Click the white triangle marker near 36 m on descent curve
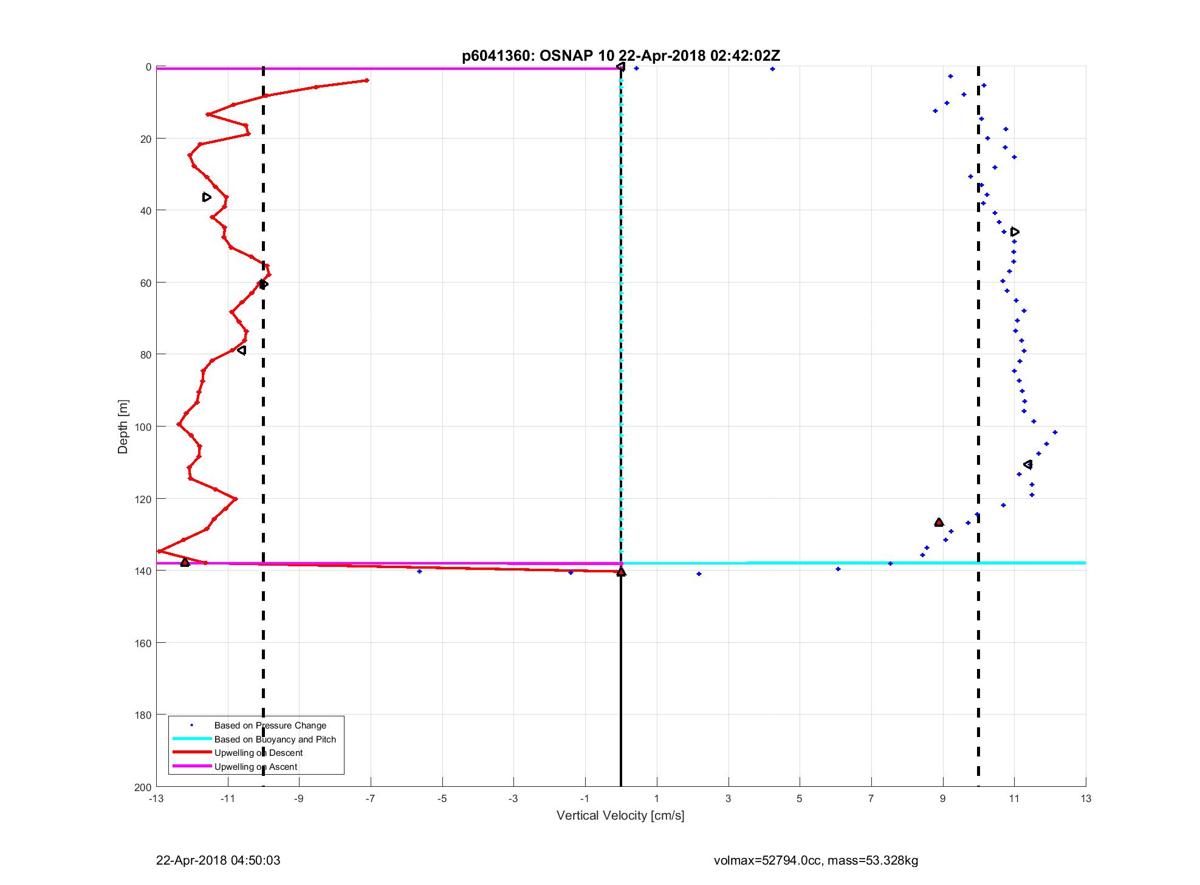Screen dimensions: 1200x885 (x=207, y=197)
